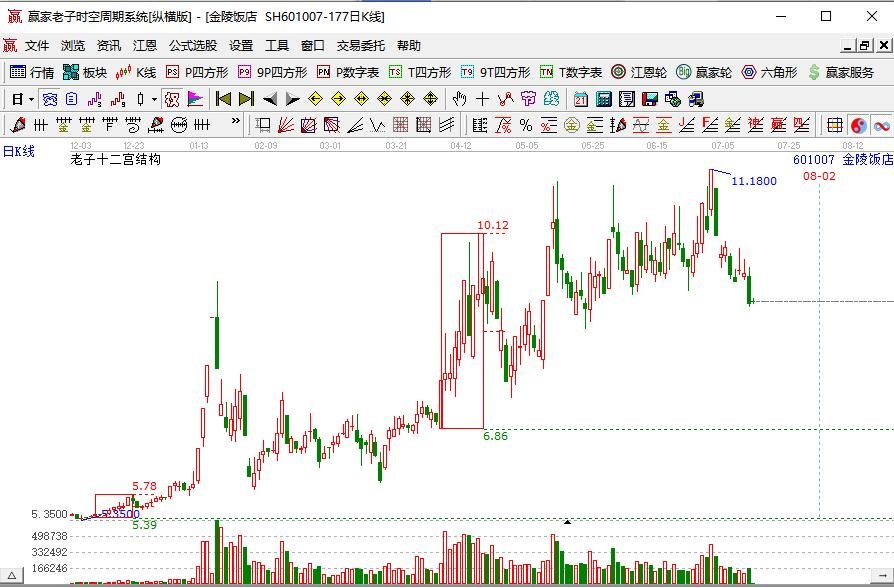Open the 行情 quotes view
Viewport: 894px width, 588px height.
[x=32, y=72]
